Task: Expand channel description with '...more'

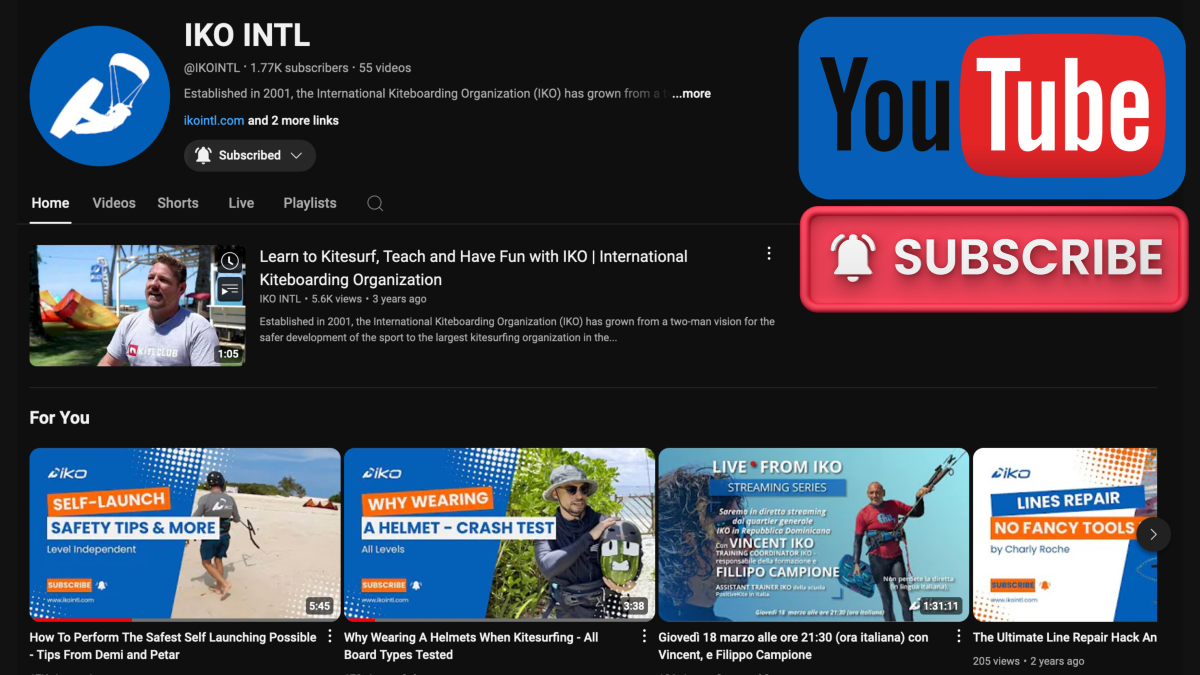Action: click(x=691, y=94)
